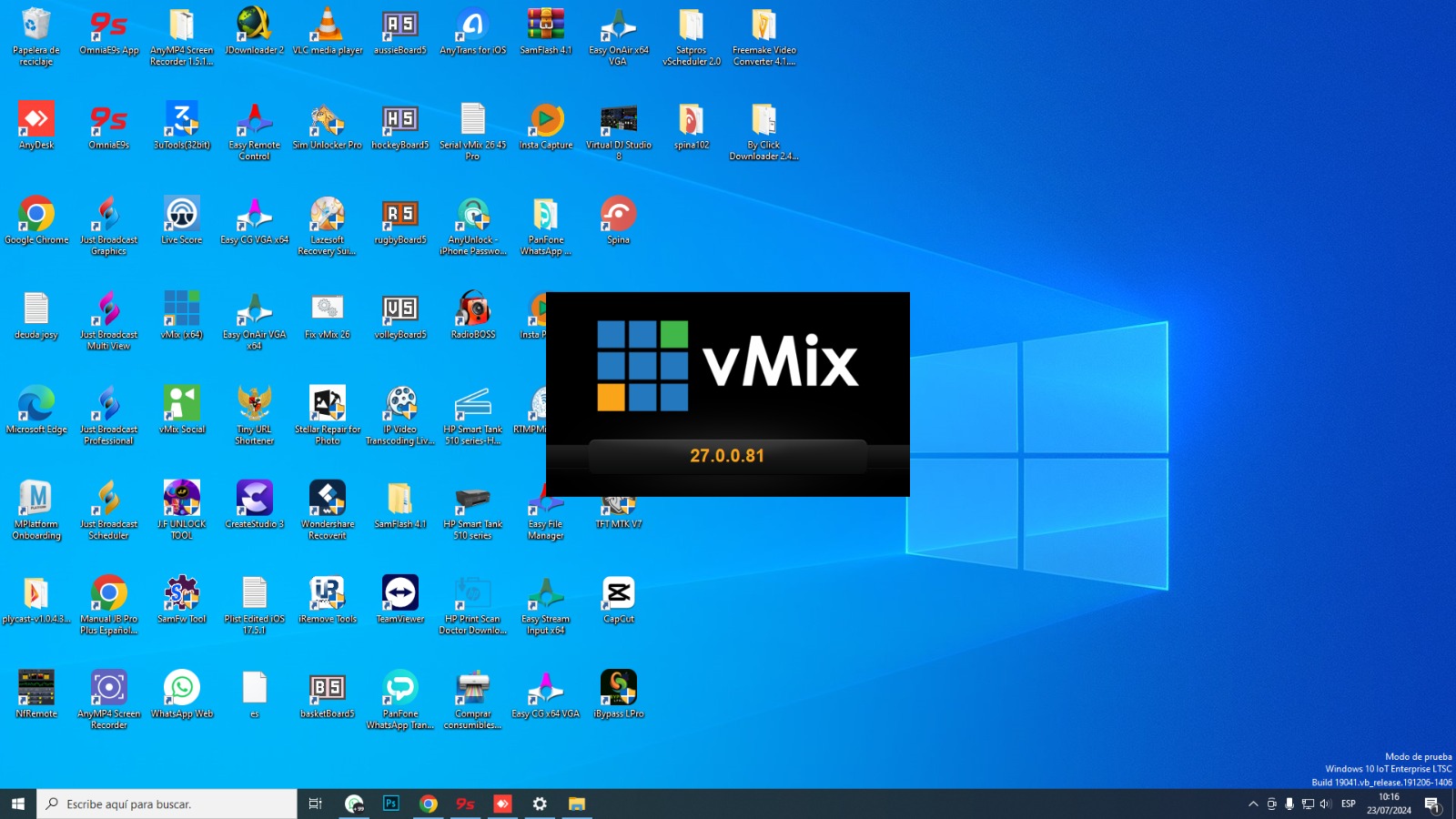
Task: Open CreateStudio 3 shortcut
Action: click(x=255, y=504)
